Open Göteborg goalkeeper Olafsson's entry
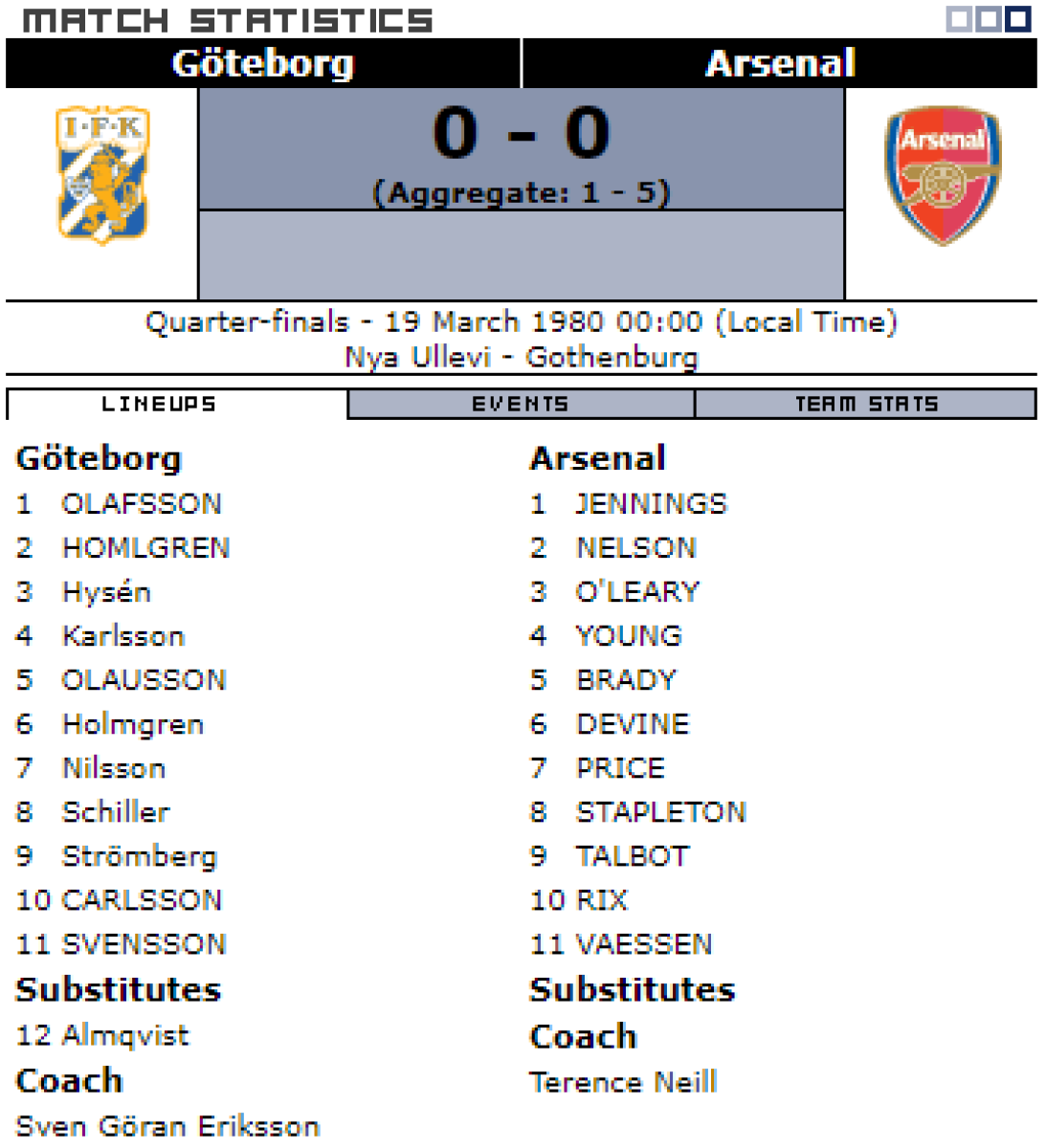The width and height of the screenshot is (1046, 1148). [x=142, y=504]
